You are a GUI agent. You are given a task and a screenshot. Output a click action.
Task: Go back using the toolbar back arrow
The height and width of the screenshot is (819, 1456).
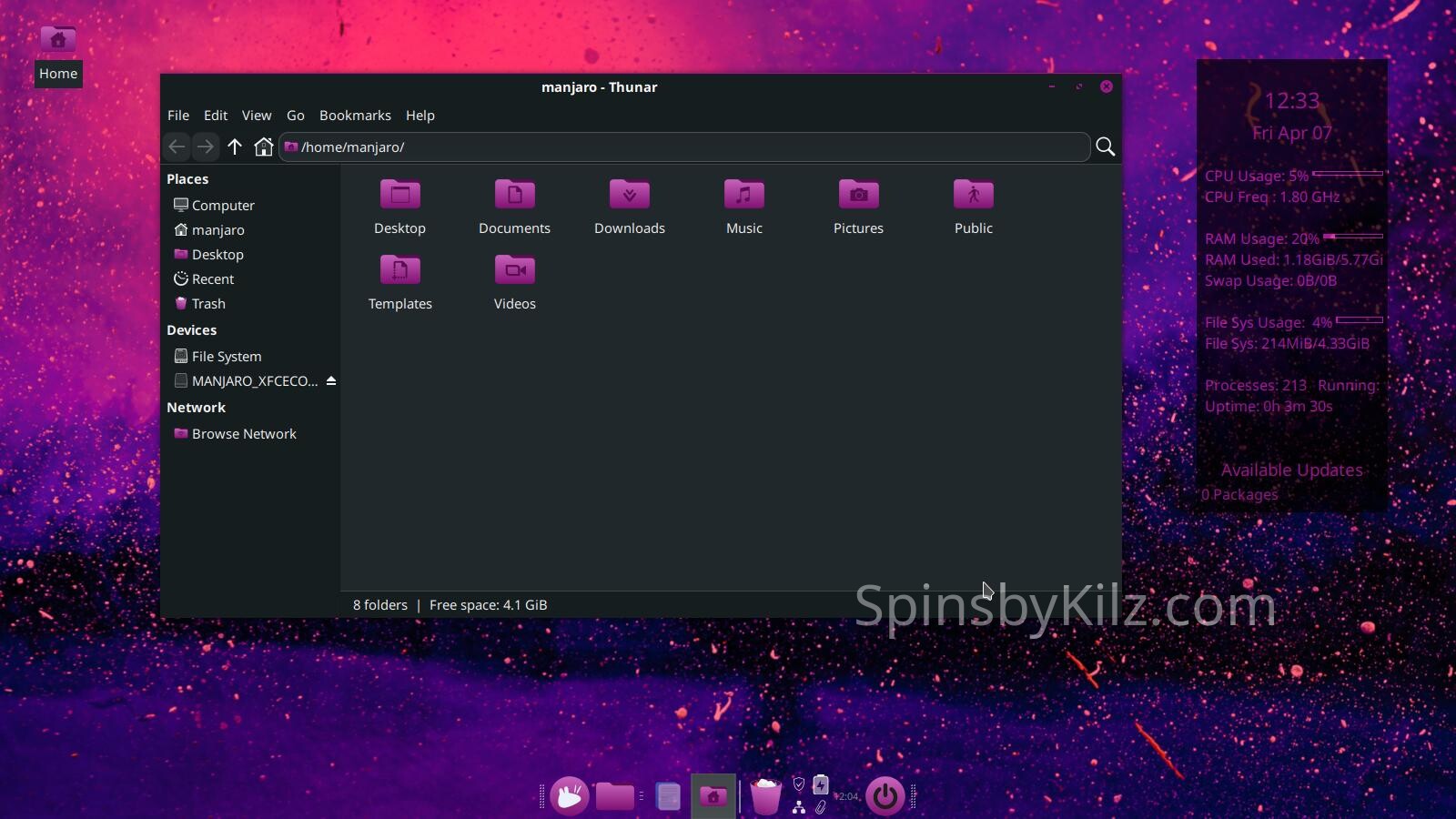[177, 147]
